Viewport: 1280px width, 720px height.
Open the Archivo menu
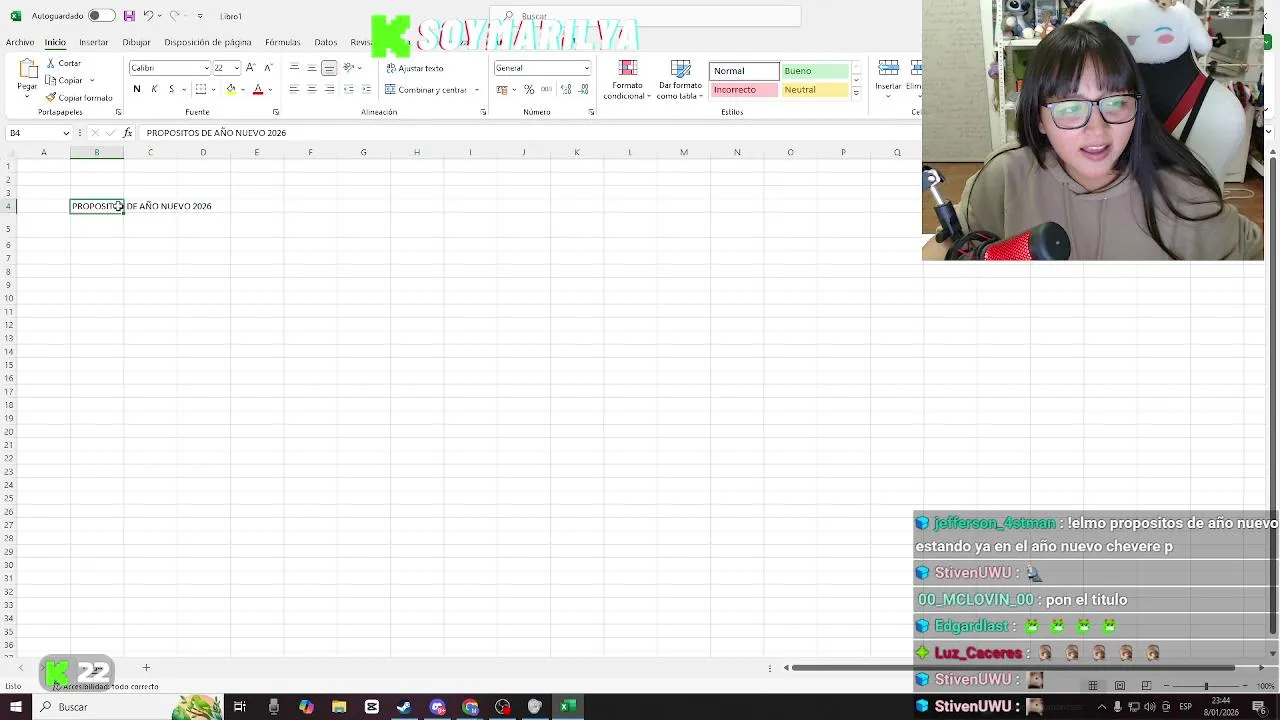(20, 42)
